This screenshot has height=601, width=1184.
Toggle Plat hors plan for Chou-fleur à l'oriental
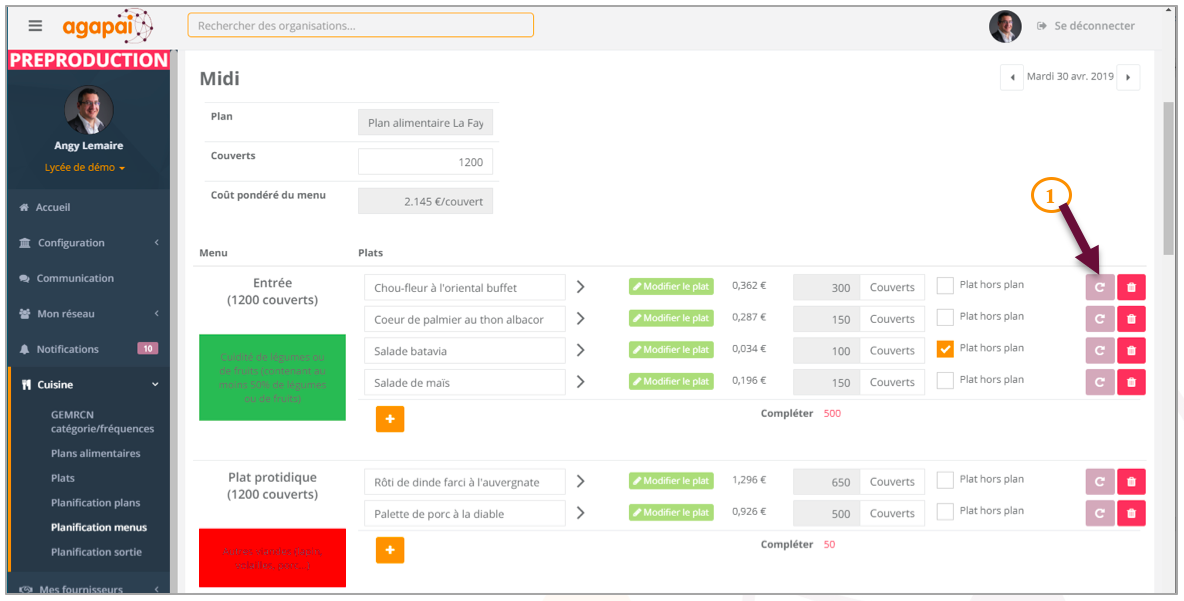point(945,285)
